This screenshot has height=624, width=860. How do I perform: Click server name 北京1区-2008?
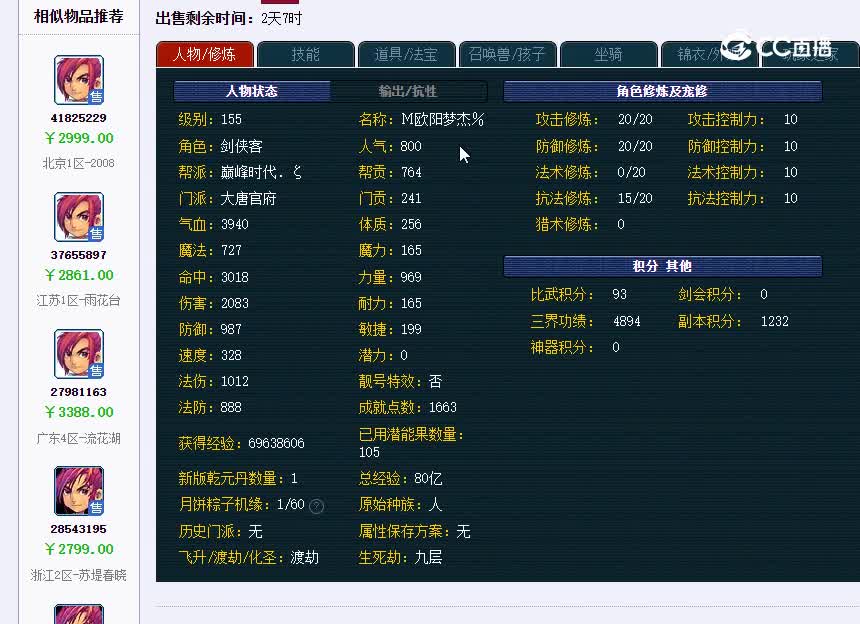pyautogui.click(x=78, y=163)
